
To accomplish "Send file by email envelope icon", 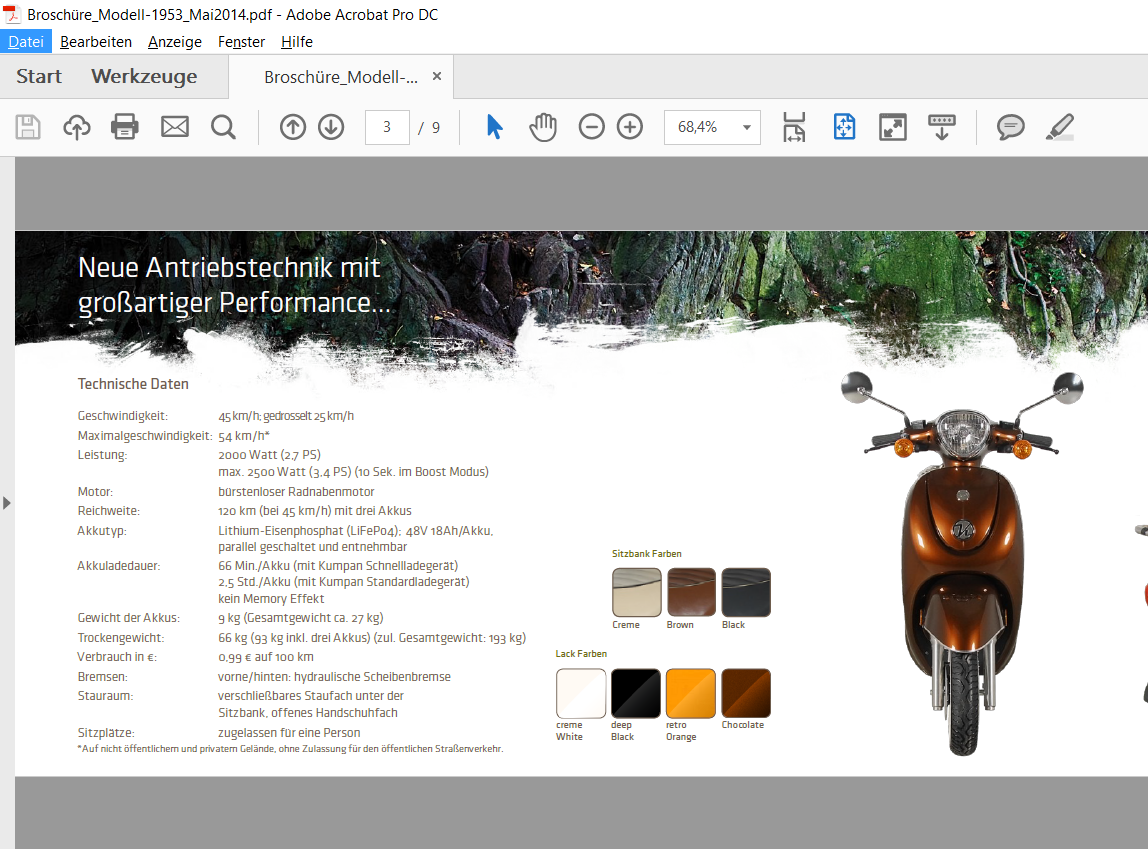I will pos(175,127).
